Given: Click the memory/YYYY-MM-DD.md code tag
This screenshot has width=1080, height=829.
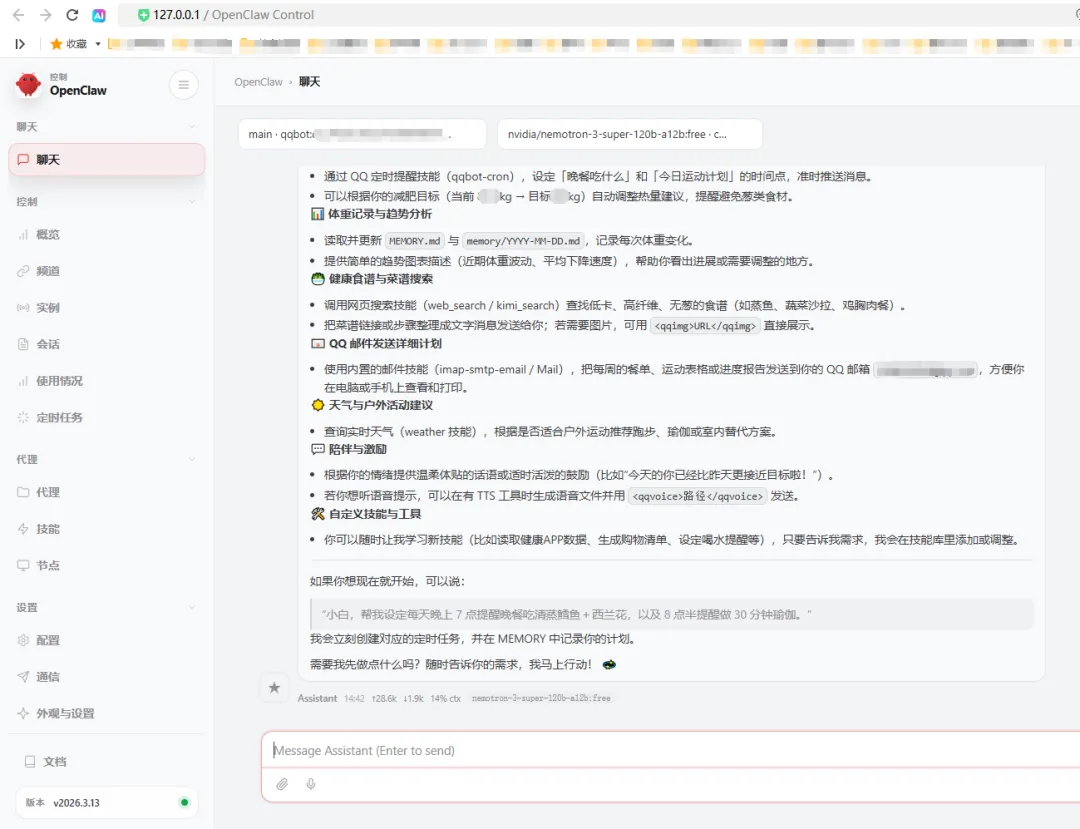Looking at the screenshot, I should (523, 241).
